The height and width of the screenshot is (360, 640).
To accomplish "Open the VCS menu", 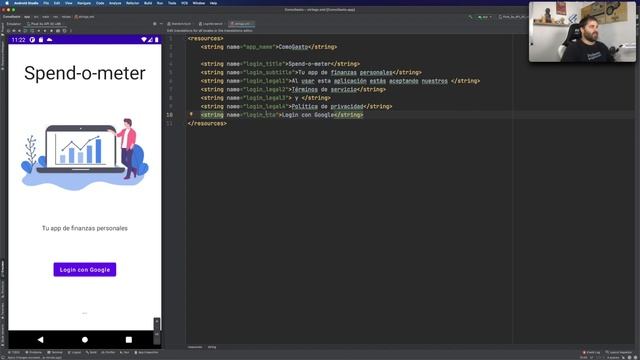I will 184,3.
